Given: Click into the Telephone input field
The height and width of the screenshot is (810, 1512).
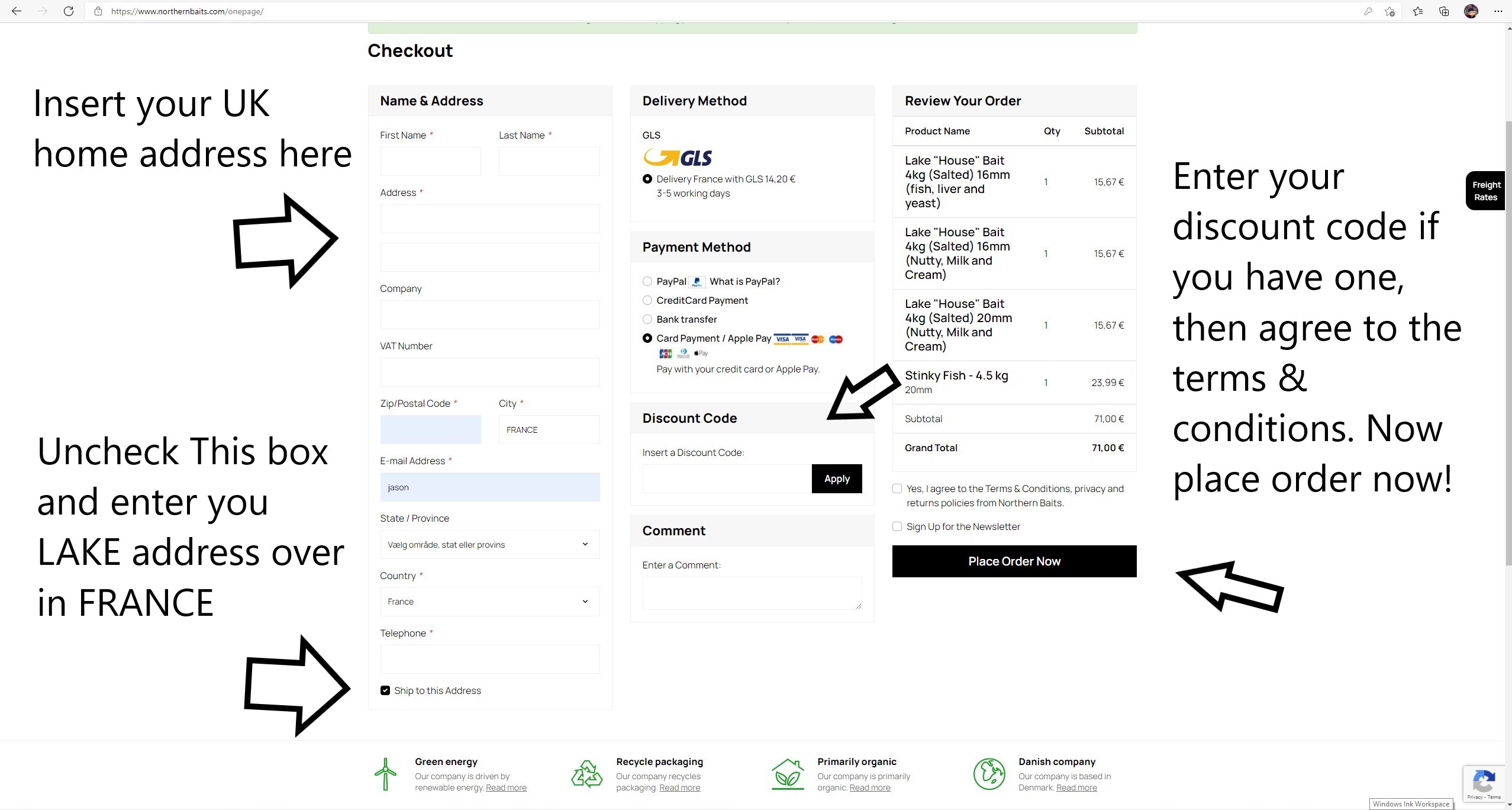Looking at the screenshot, I should pos(489,659).
